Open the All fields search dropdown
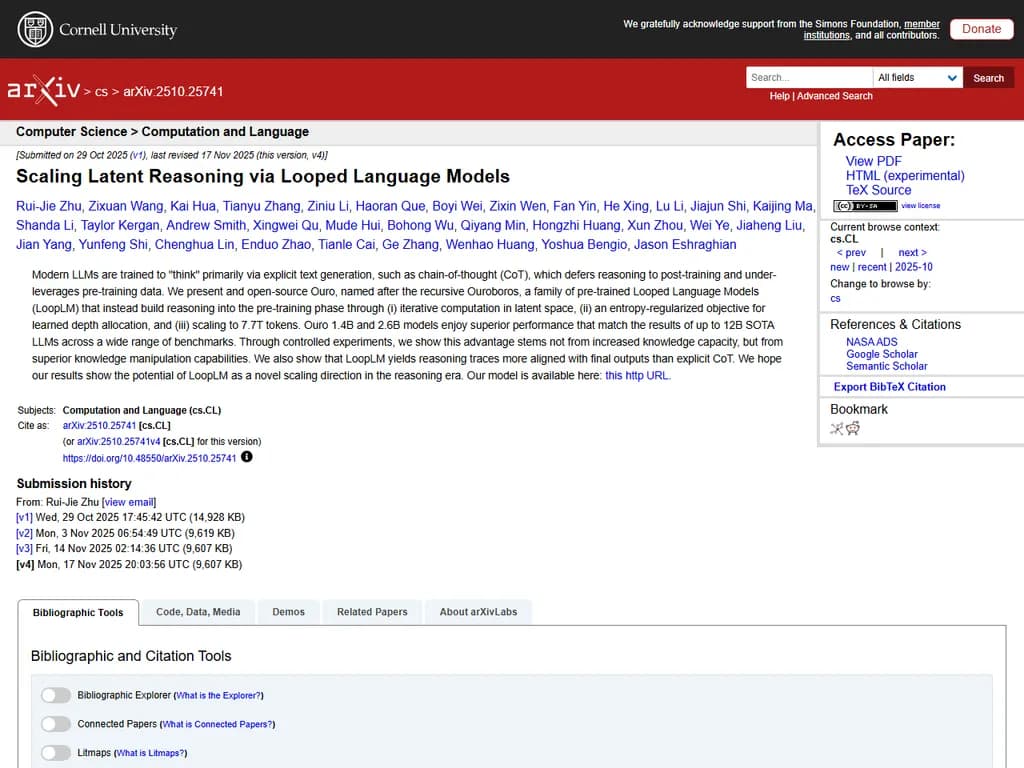 click(x=917, y=78)
